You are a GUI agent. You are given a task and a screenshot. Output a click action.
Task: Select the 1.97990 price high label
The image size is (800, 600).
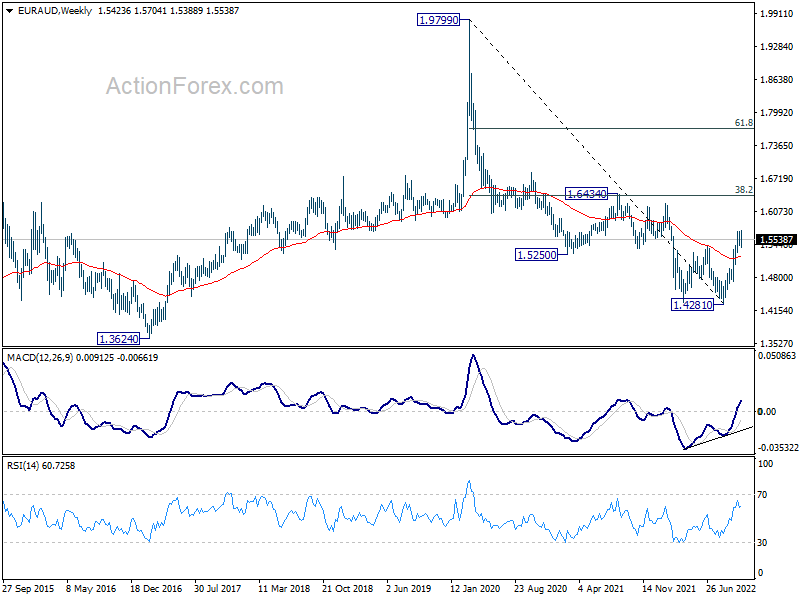438,20
